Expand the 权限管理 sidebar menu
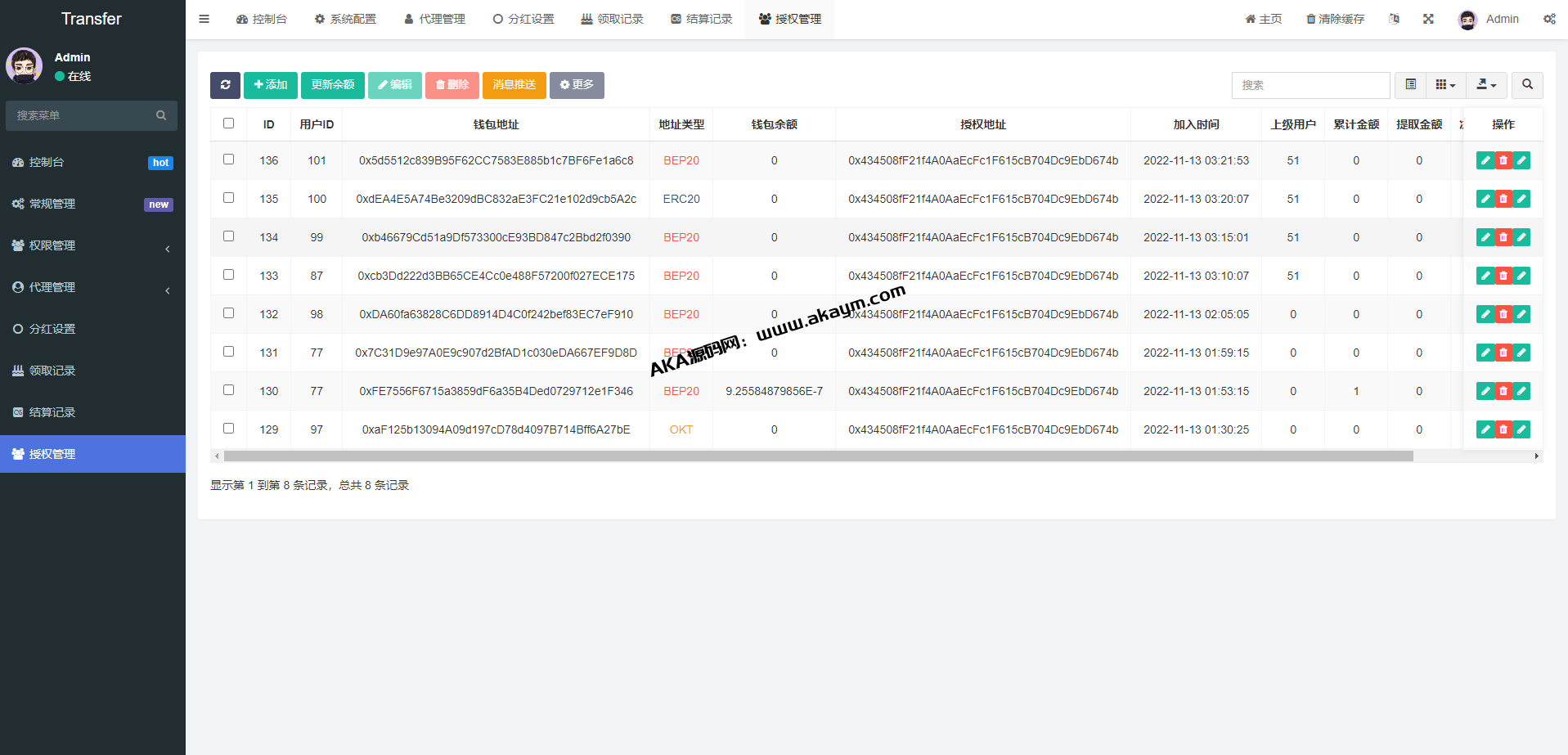This screenshot has width=1568, height=755. 92,245
